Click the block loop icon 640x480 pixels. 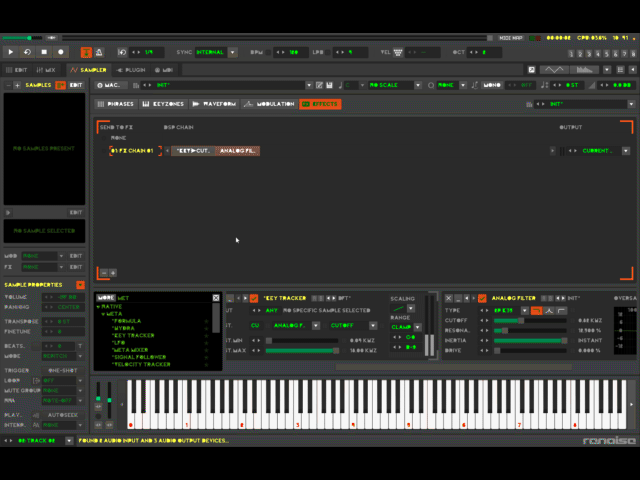(x=122, y=52)
